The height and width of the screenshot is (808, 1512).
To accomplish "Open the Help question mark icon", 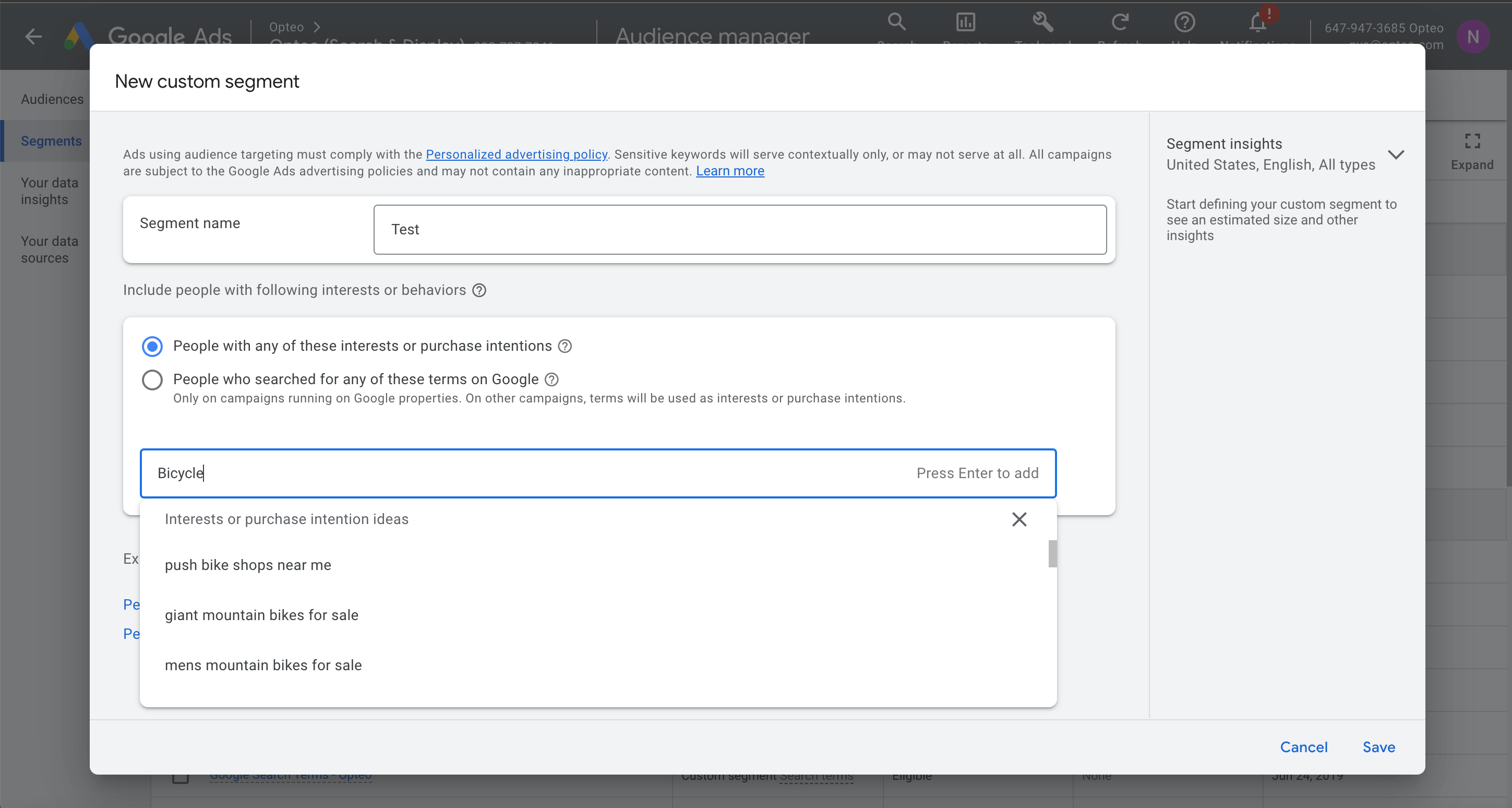I will coord(1184,22).
